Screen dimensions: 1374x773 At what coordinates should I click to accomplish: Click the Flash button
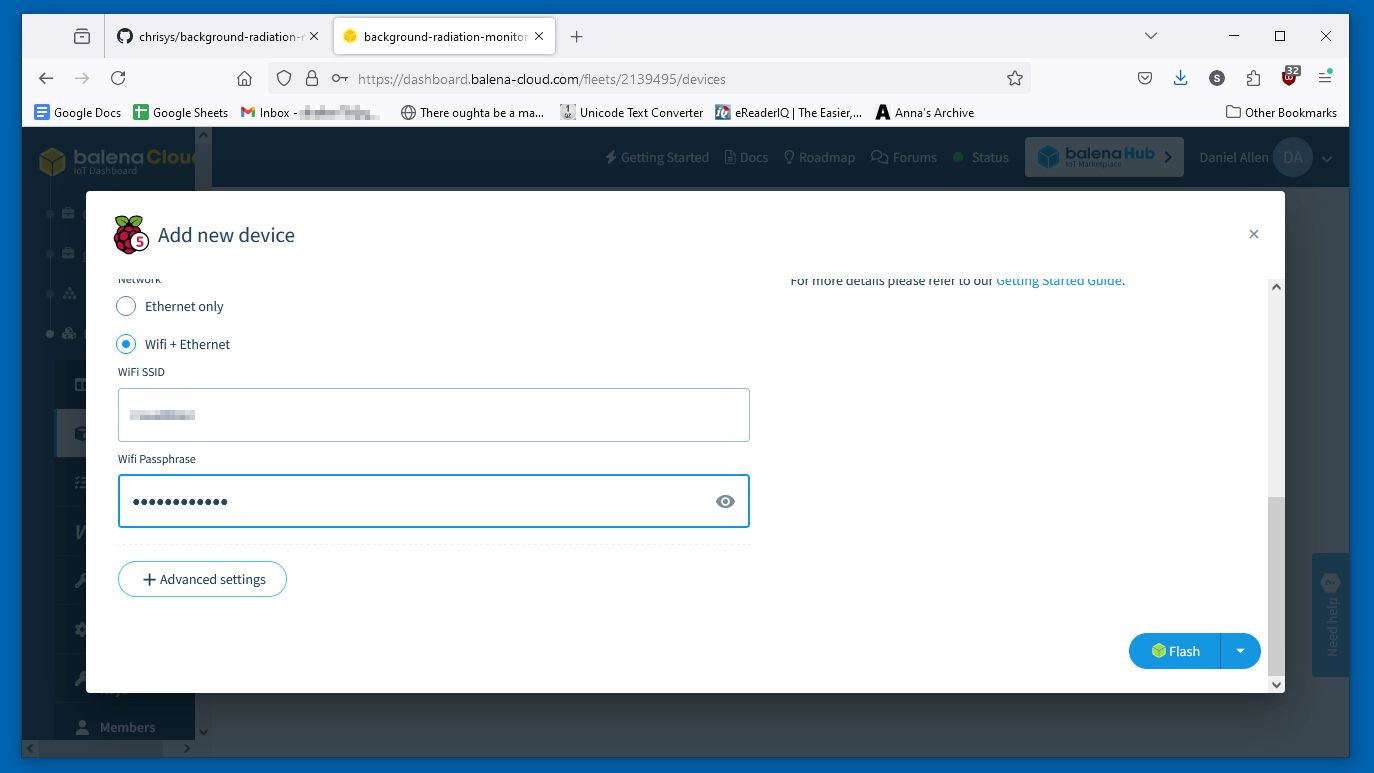coord(1175,651)
